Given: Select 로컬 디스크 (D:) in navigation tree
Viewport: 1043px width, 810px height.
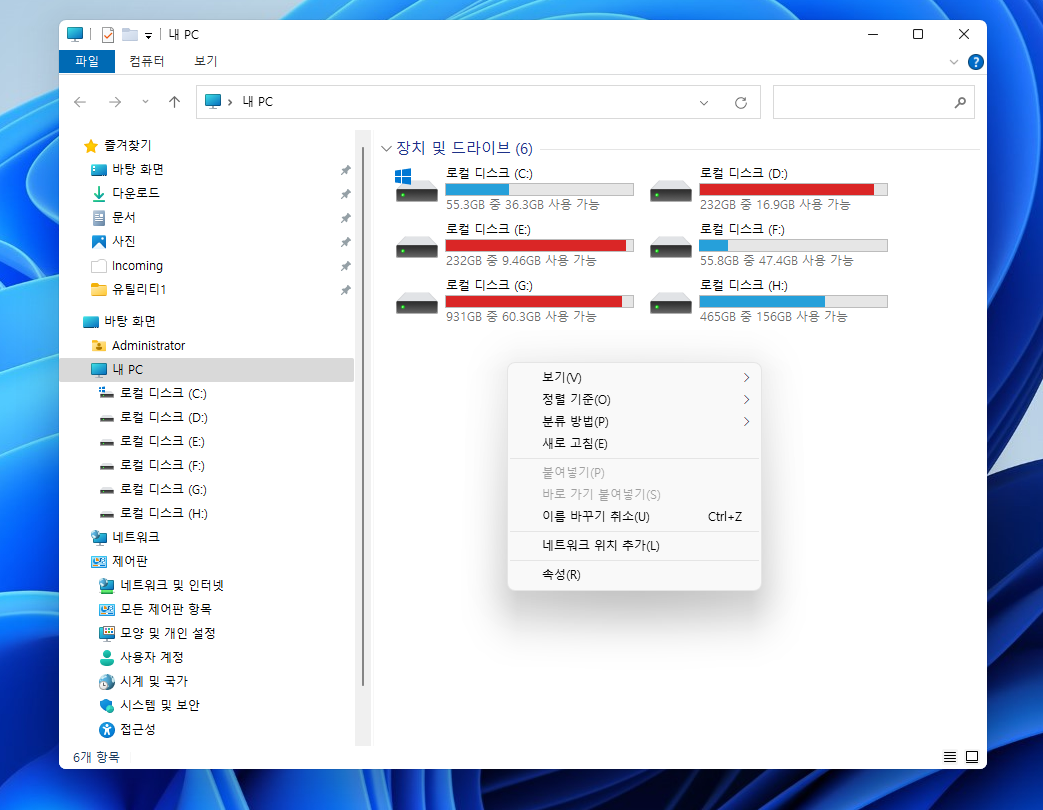Looking at the screenshot, I should pyautogui.click(x=163, y=418).
